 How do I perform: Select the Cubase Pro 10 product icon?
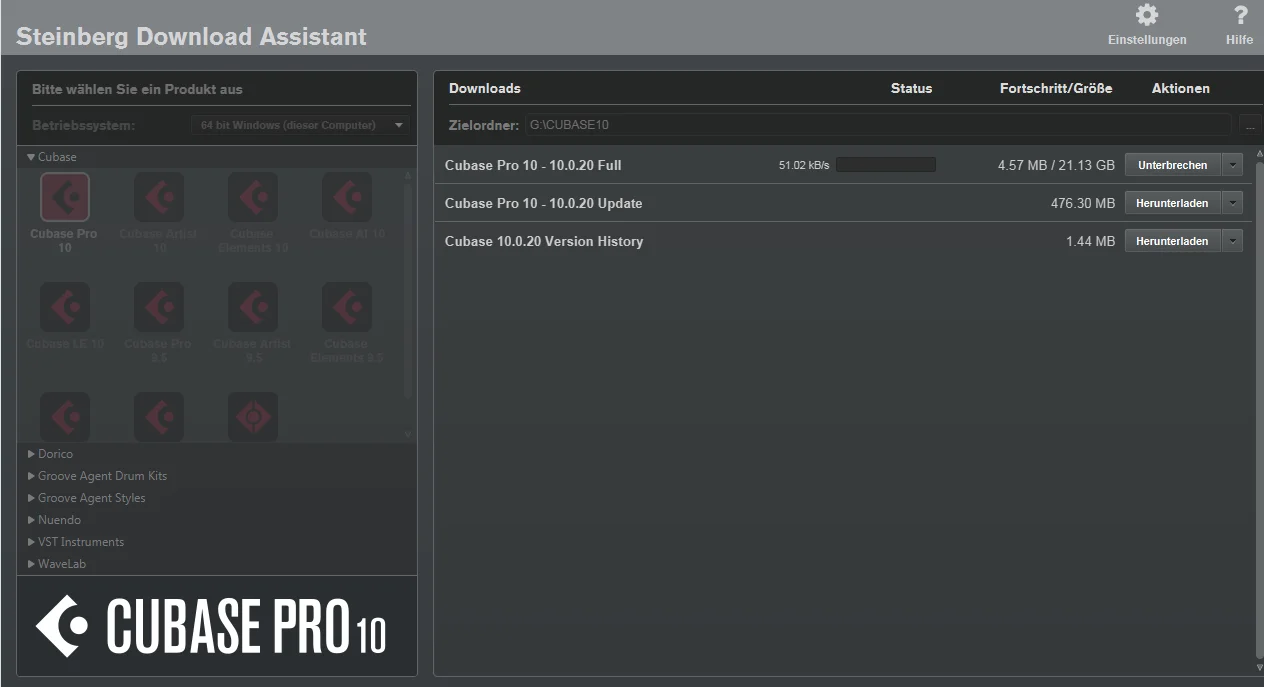click(x=65, y=197)
